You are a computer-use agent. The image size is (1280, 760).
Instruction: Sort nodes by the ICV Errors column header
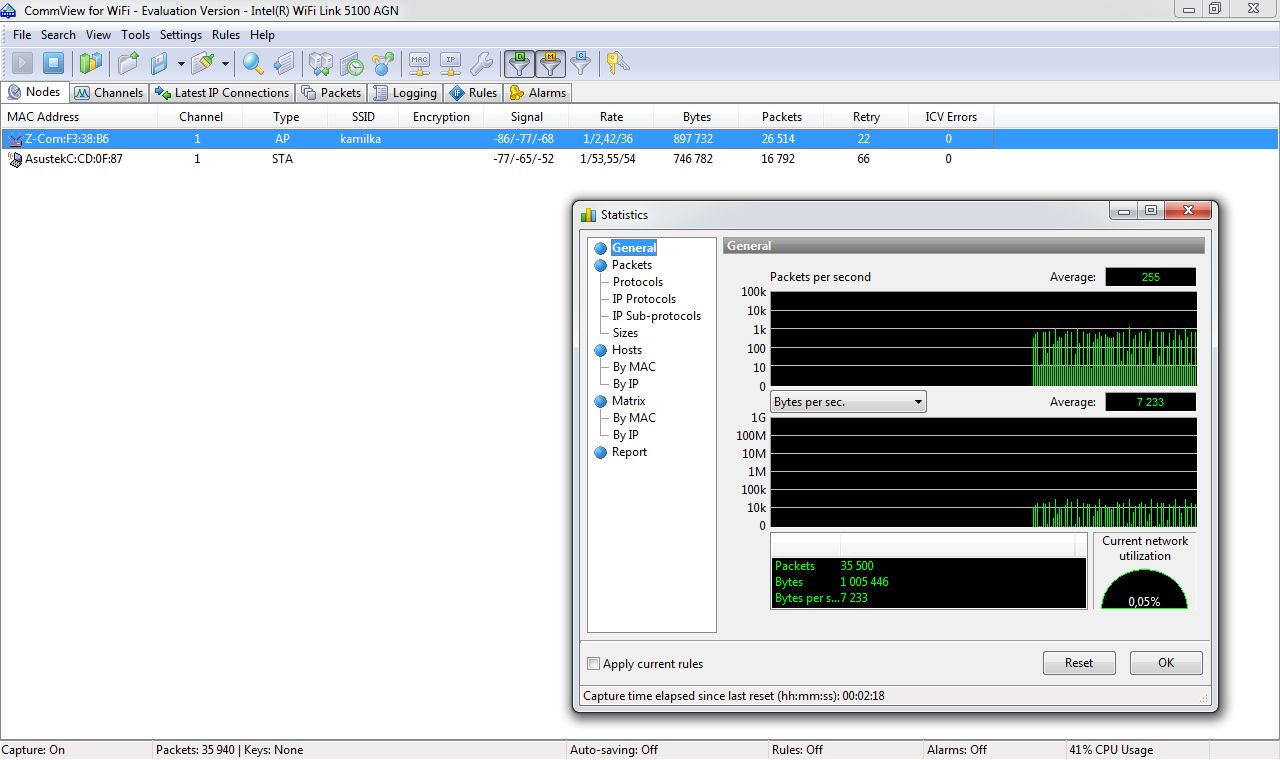[x=951, y=117]
